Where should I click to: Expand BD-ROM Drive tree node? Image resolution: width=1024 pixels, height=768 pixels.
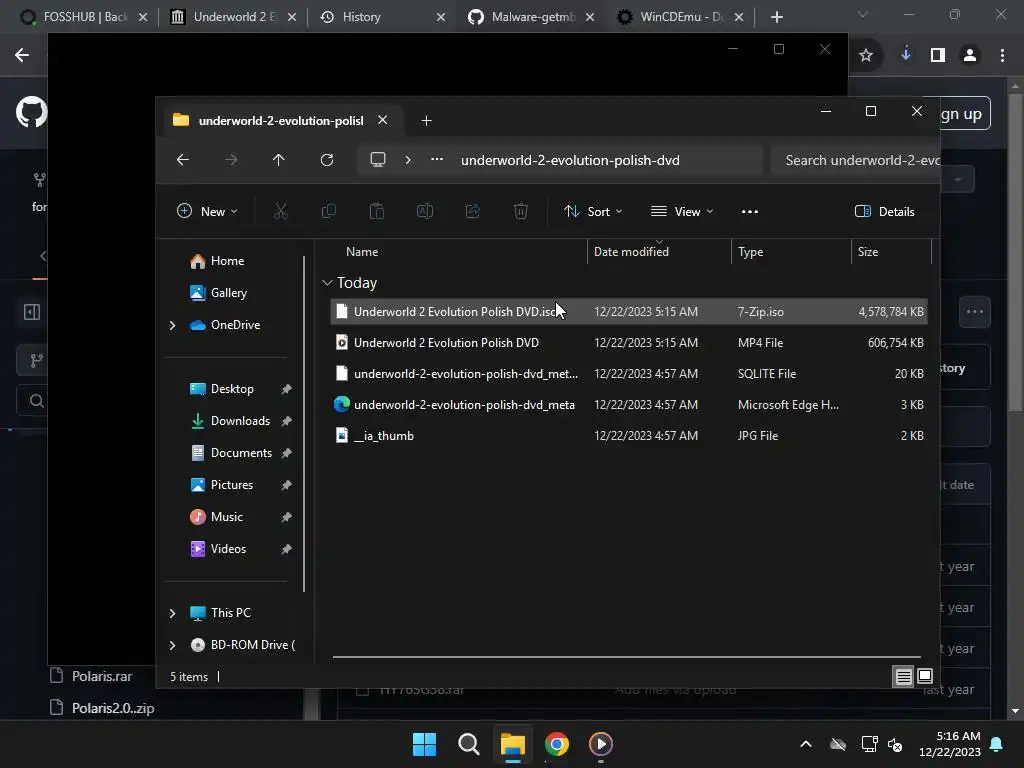pyautogui.click(x=172, y=645)
